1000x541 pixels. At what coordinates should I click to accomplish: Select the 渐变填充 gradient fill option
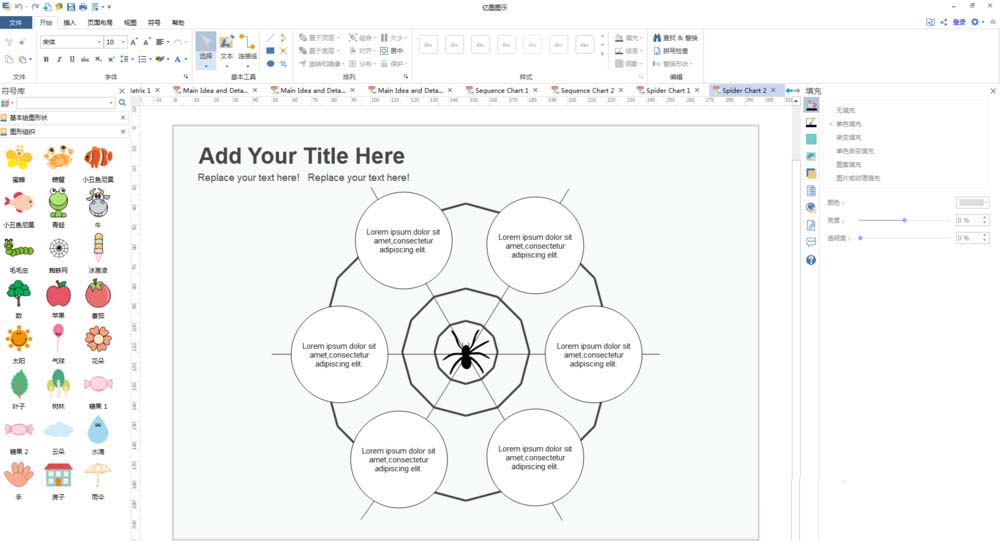848,137
